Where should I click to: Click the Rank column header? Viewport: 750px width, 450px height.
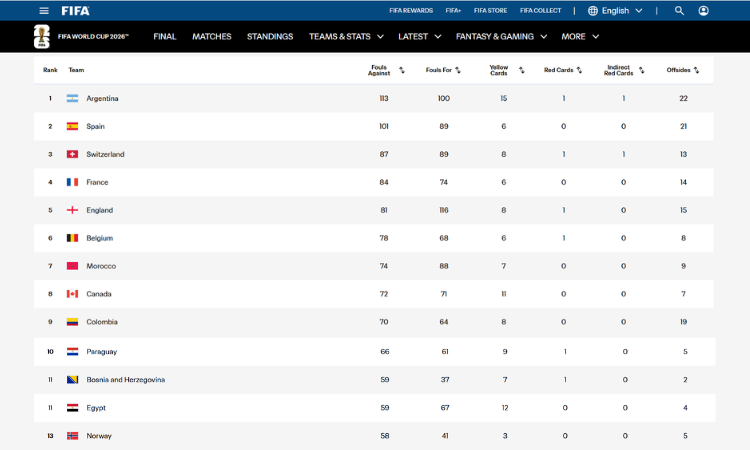[50, 70]
